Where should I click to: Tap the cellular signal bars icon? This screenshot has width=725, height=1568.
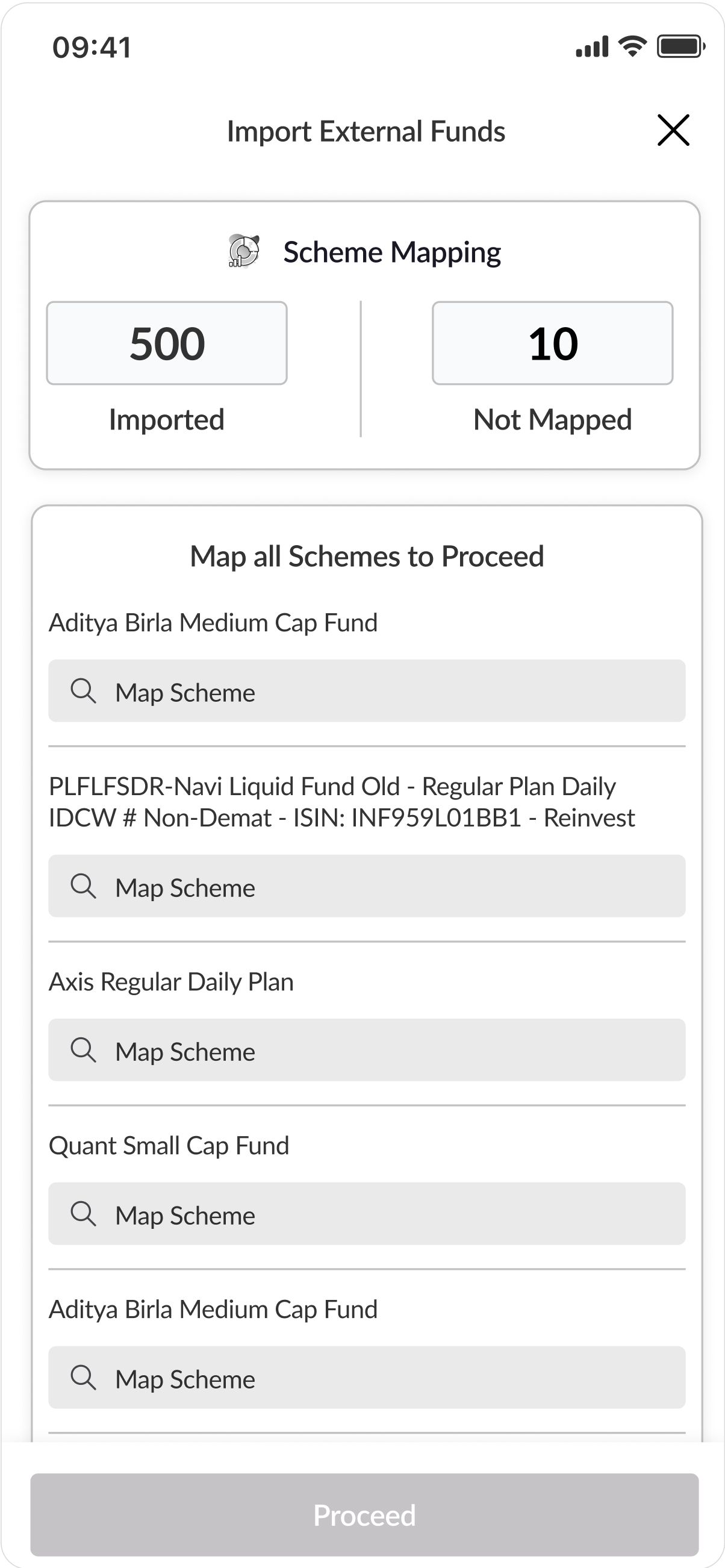coord(592,47)
